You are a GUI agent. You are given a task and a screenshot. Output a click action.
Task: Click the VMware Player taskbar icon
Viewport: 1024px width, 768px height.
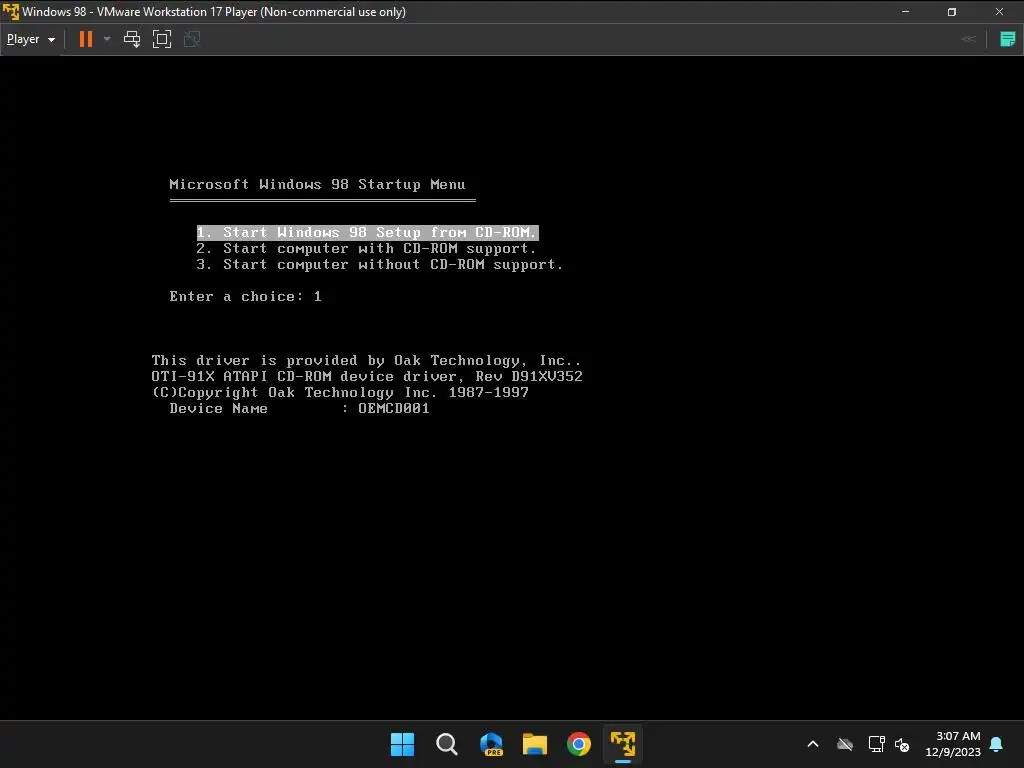tap(623, 744)
